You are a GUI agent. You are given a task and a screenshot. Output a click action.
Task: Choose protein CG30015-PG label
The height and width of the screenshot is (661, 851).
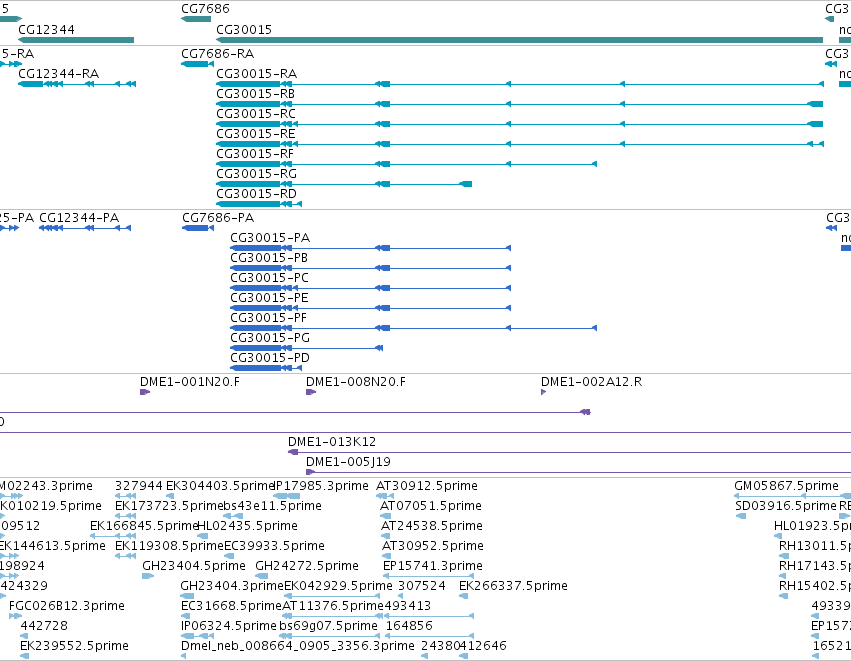(x=270, y=338)
